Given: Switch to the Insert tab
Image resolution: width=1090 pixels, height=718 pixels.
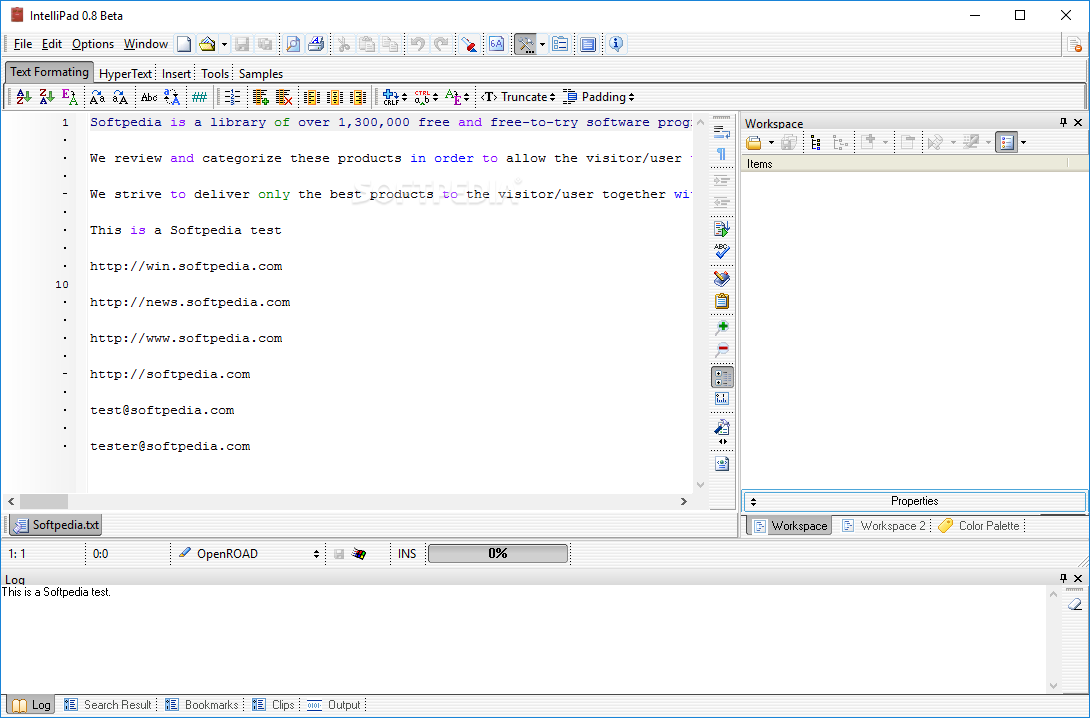Looking at the screenshot, I should tap(176, 74).
